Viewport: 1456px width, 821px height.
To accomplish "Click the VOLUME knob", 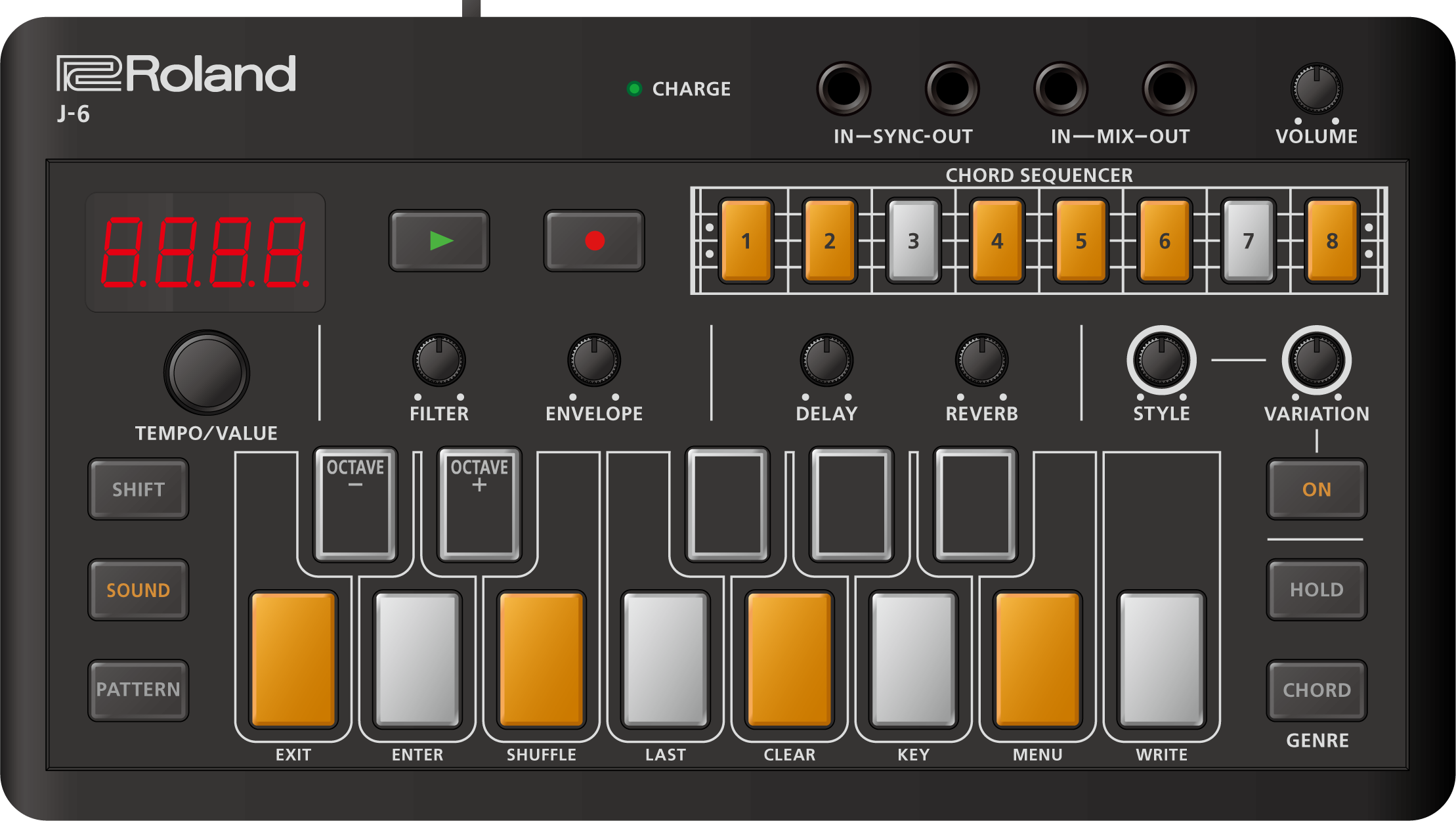I will 1316,88.
